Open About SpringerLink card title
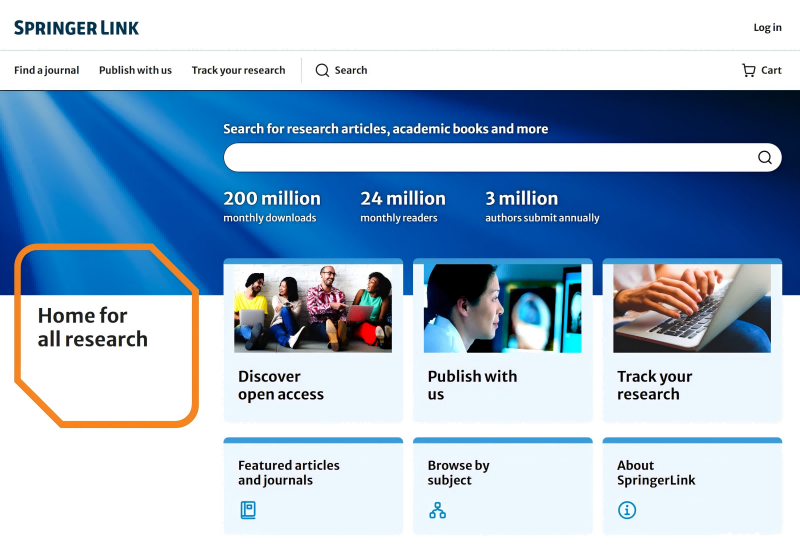 (656, 473)
